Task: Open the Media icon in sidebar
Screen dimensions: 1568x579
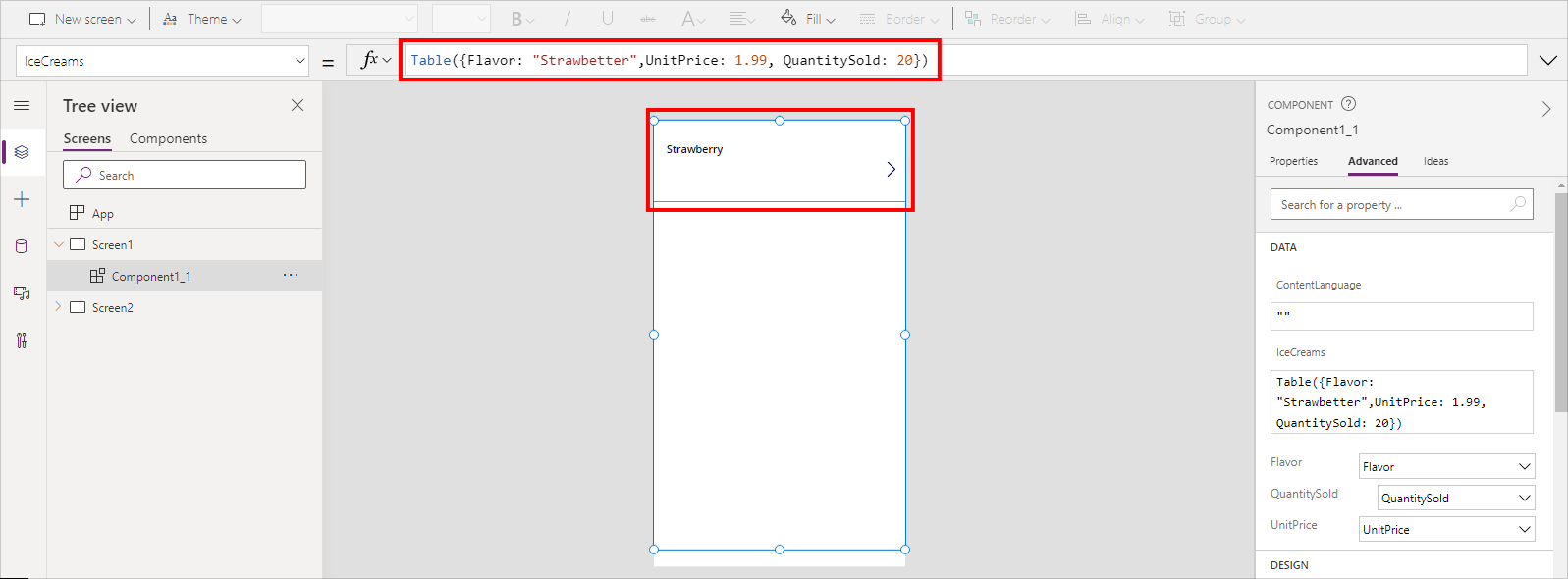Action: (x=22, y=292)
